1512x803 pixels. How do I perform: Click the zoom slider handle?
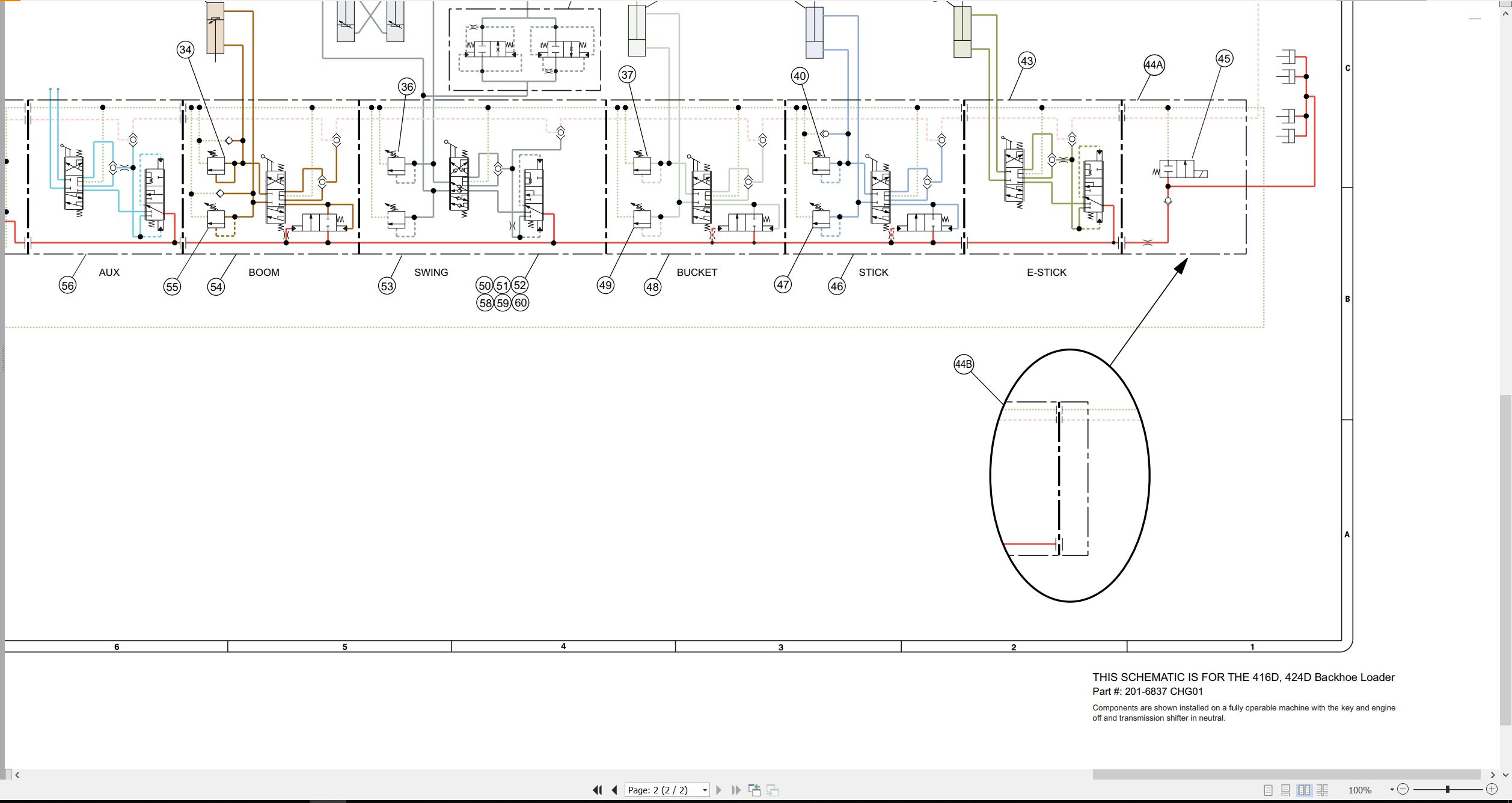tap(1448, 789)
